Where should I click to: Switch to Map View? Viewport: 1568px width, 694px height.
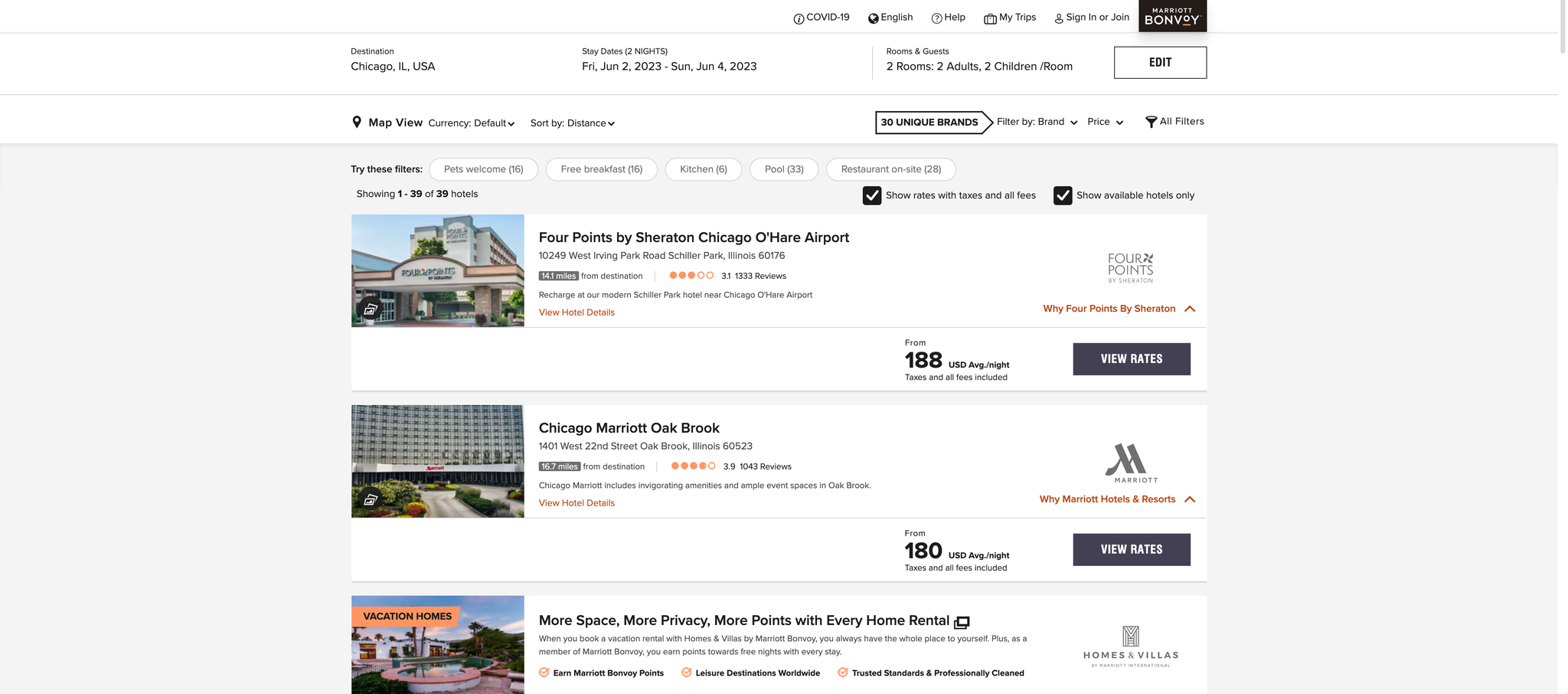point(395,123)
